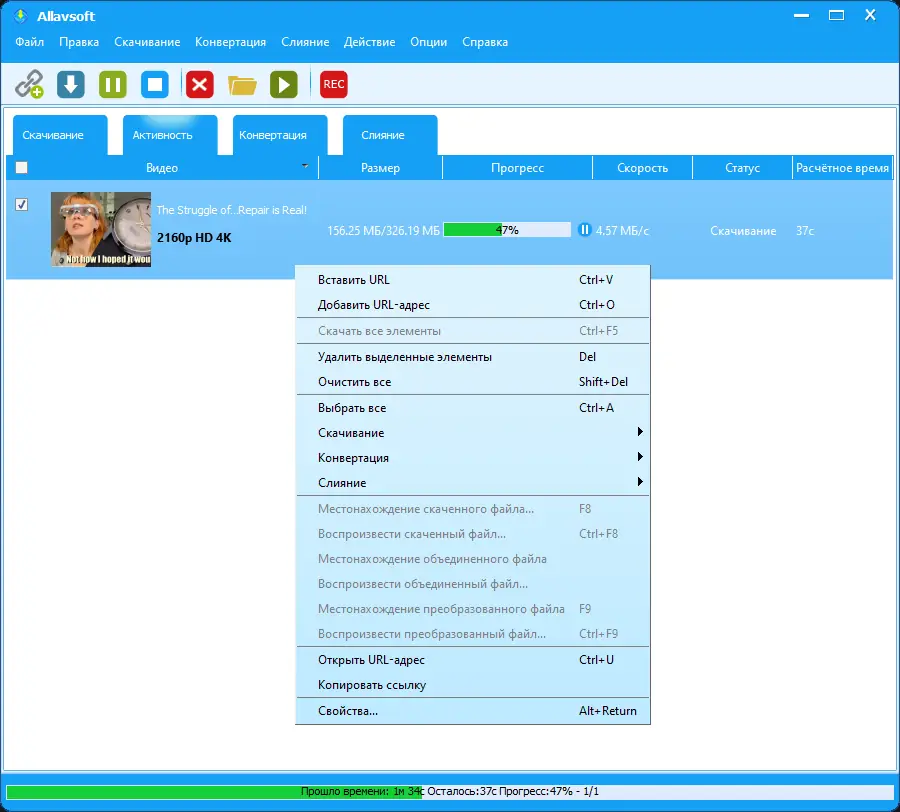Toggle the select-all checkbox in header
This screenshot has width=900, height=812.
tap(21, 168)
